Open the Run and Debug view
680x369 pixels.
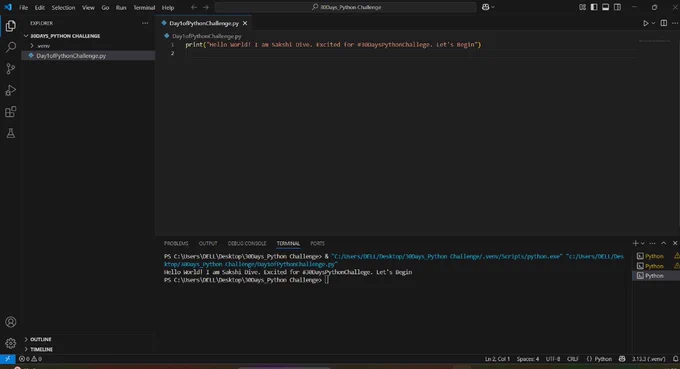point(10,90)
